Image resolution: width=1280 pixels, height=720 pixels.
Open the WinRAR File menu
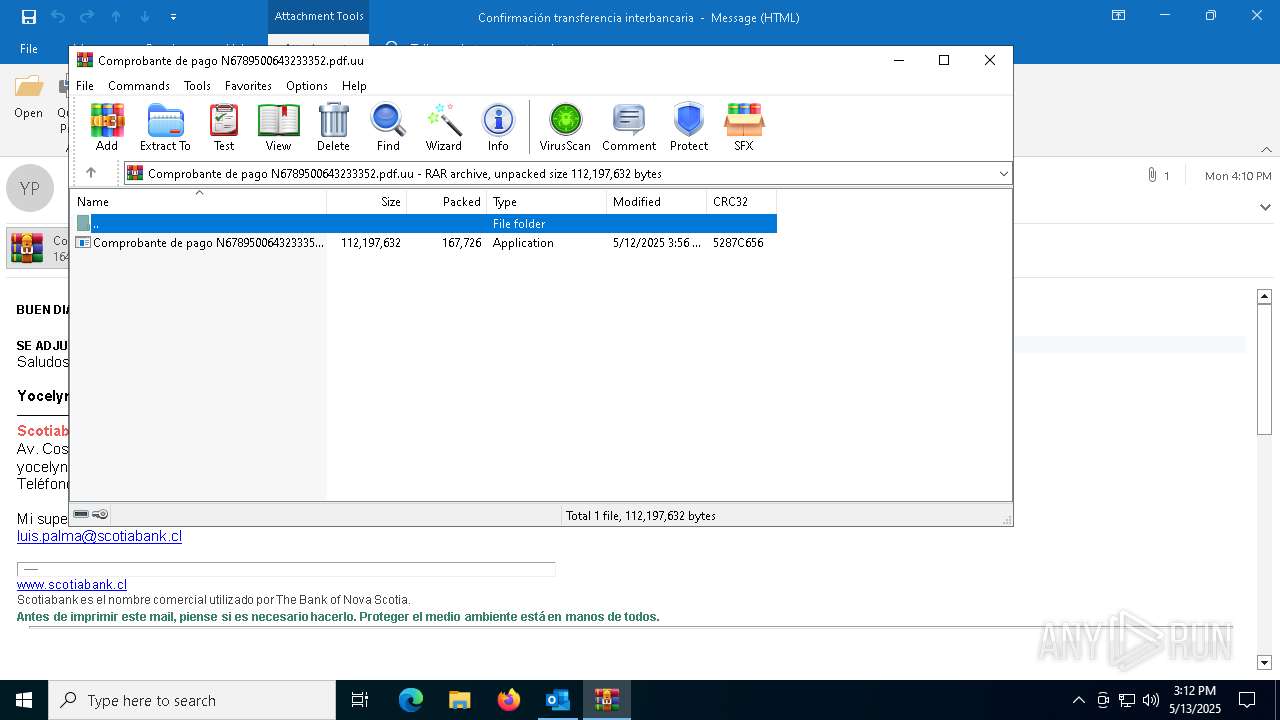coord(85,86)
